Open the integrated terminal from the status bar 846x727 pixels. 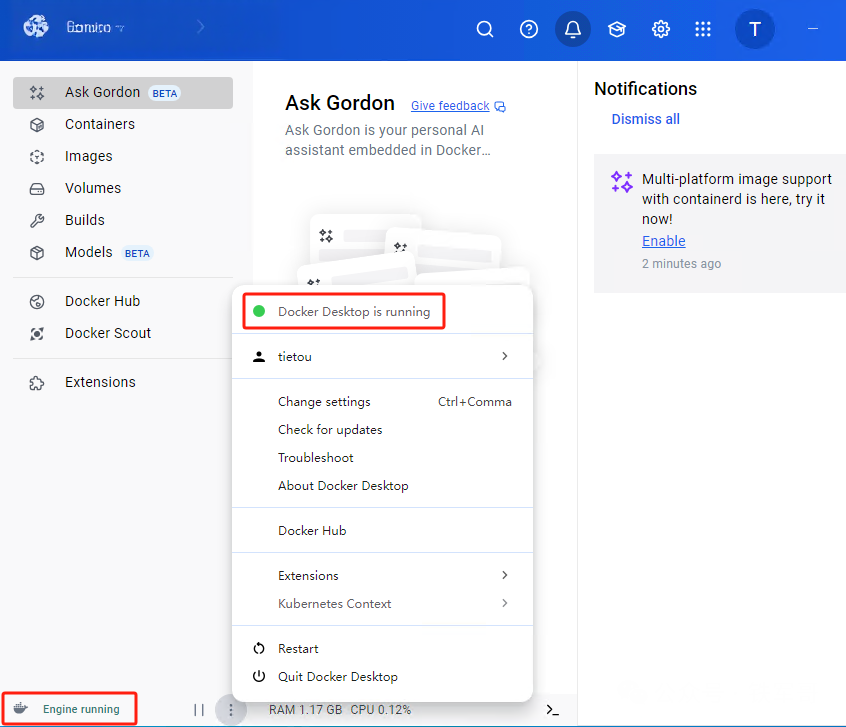click(x=551, y=710)
